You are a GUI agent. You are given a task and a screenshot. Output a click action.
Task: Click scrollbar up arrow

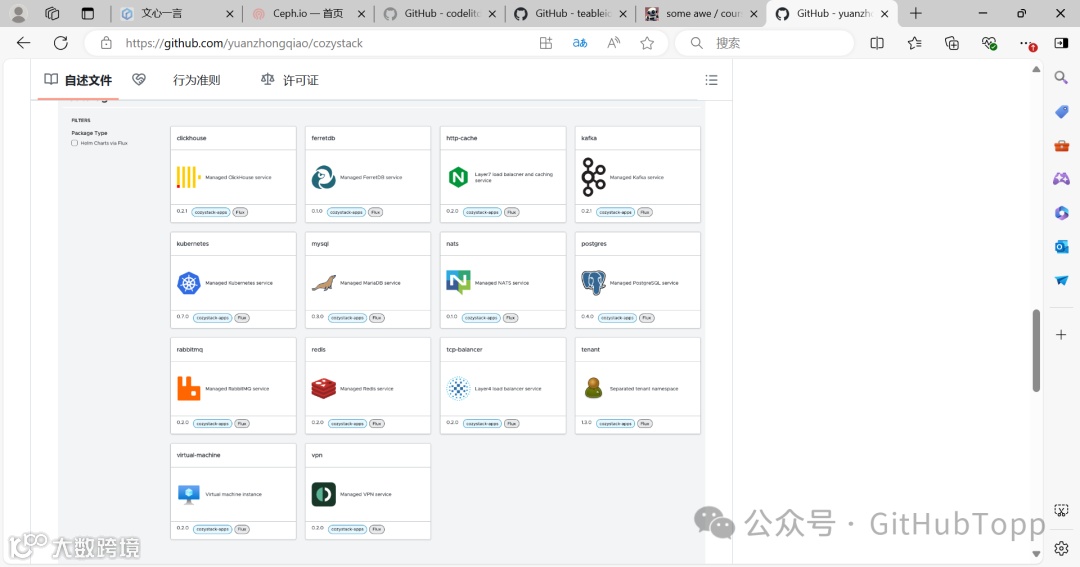point(1036,69)
